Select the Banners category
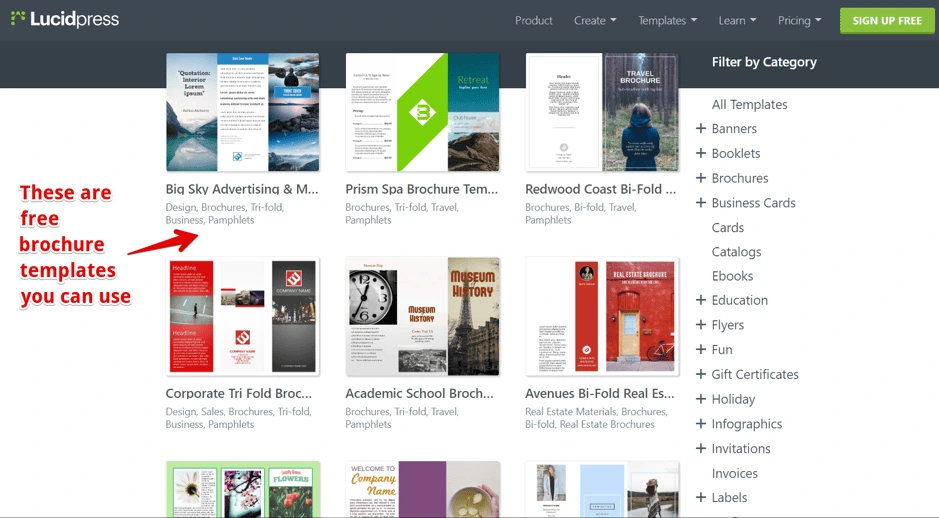Viewport: 939px width, 518px height. point(734,128)
